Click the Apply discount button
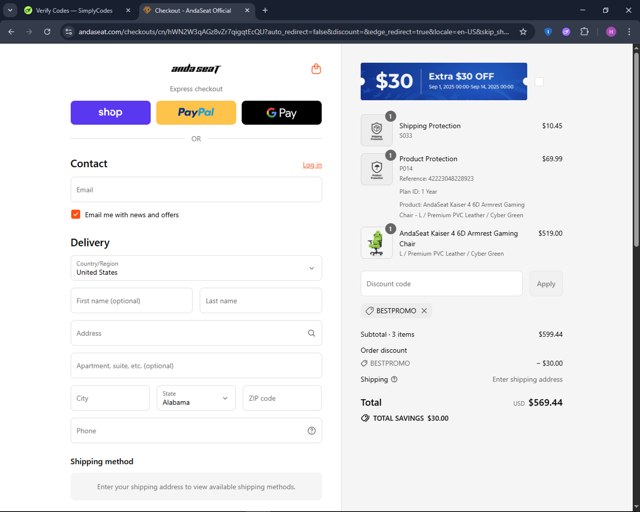Screen dimensions: 640x512 point(546,284)
